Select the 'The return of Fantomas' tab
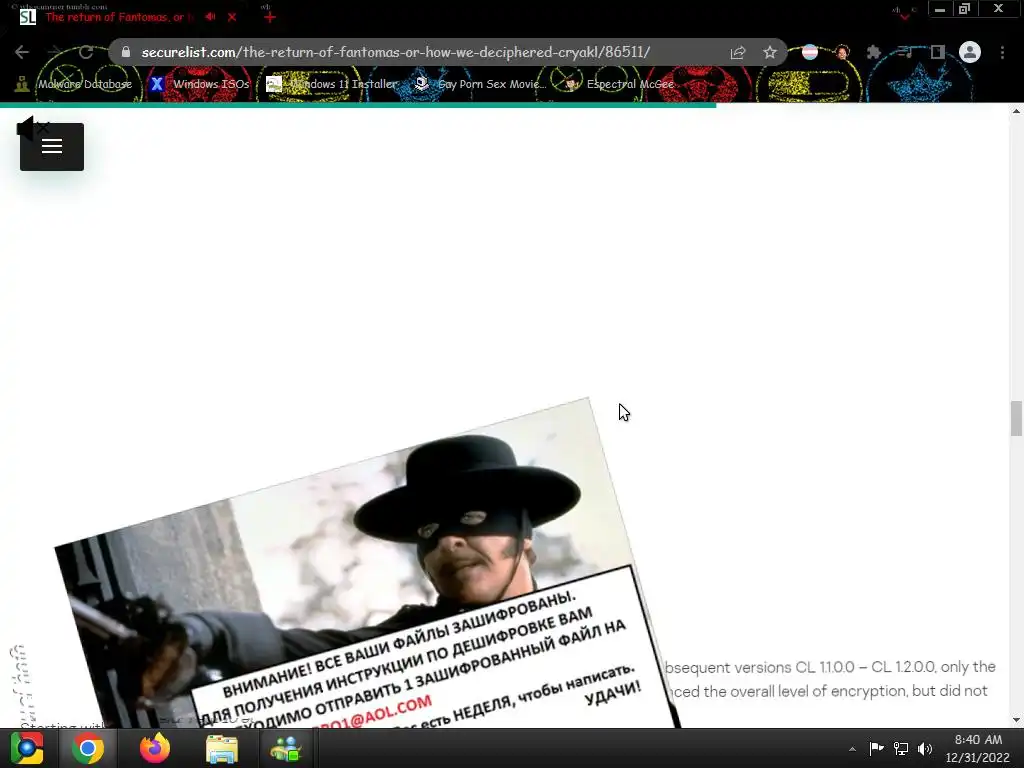1024x768 pixels. [120, 18]
